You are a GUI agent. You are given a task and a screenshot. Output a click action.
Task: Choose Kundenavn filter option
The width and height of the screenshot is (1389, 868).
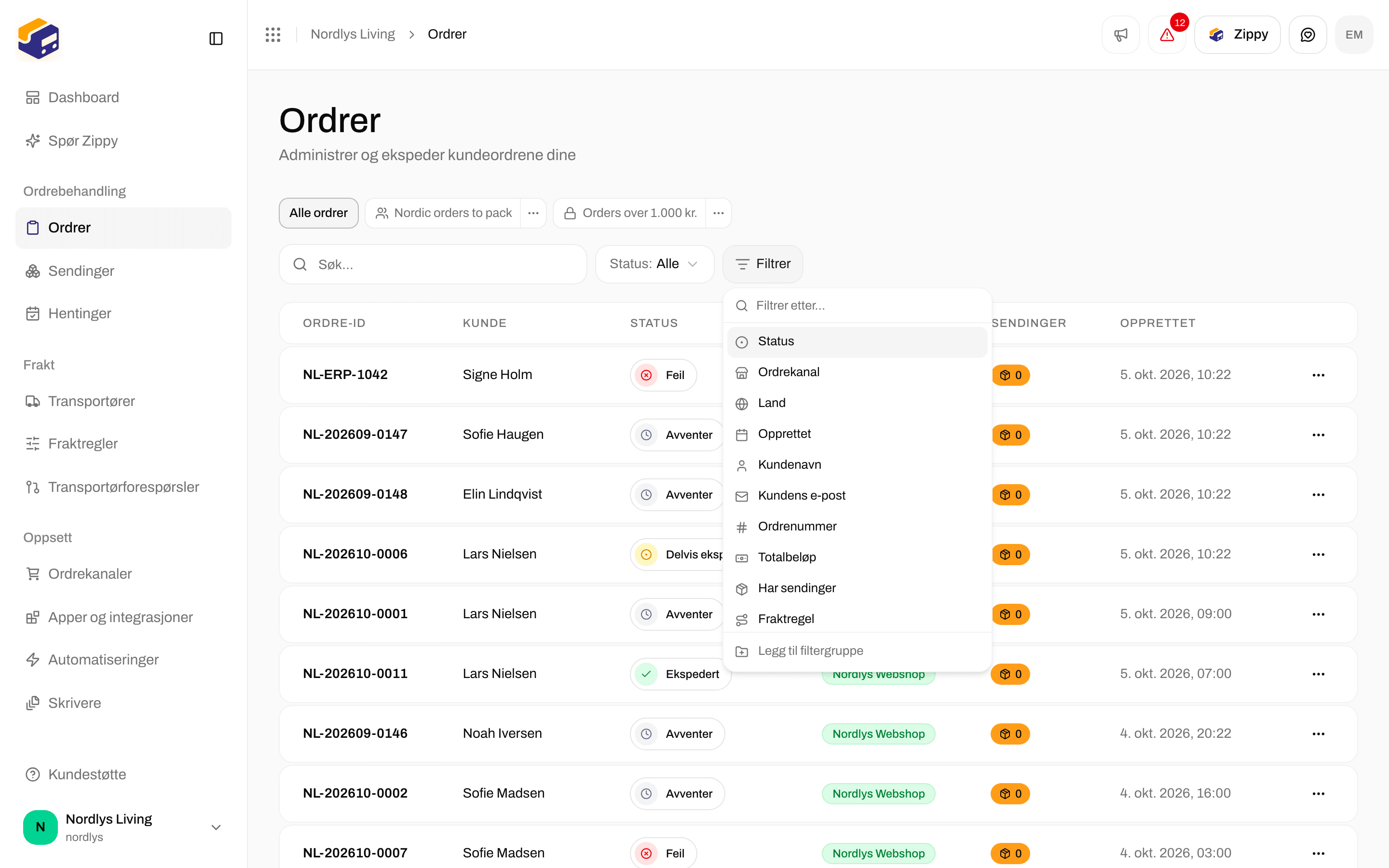pyautogui.click(x=858, y=465)
